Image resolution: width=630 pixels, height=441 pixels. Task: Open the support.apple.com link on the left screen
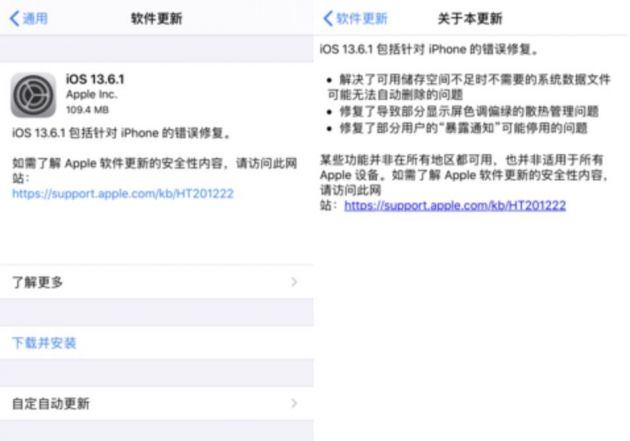pyautogui.click(x=123, y=194)
